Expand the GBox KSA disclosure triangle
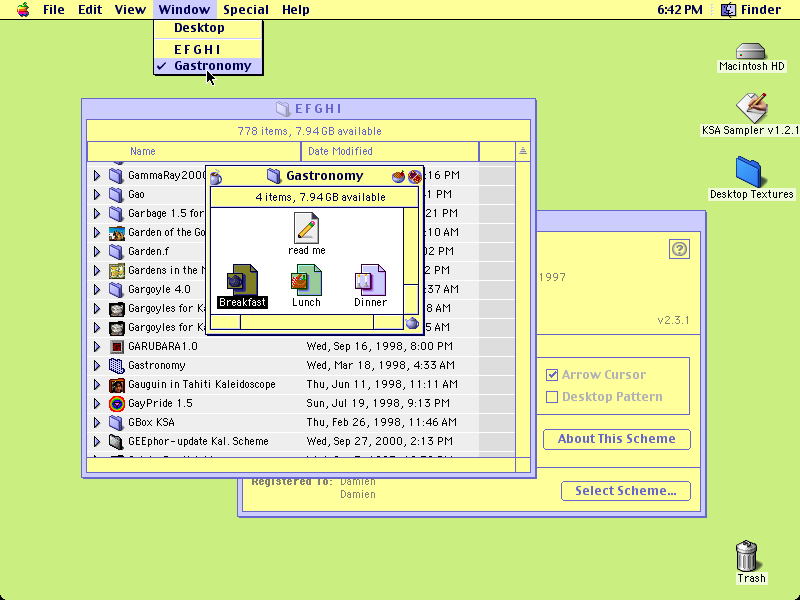 click(97, 422)
